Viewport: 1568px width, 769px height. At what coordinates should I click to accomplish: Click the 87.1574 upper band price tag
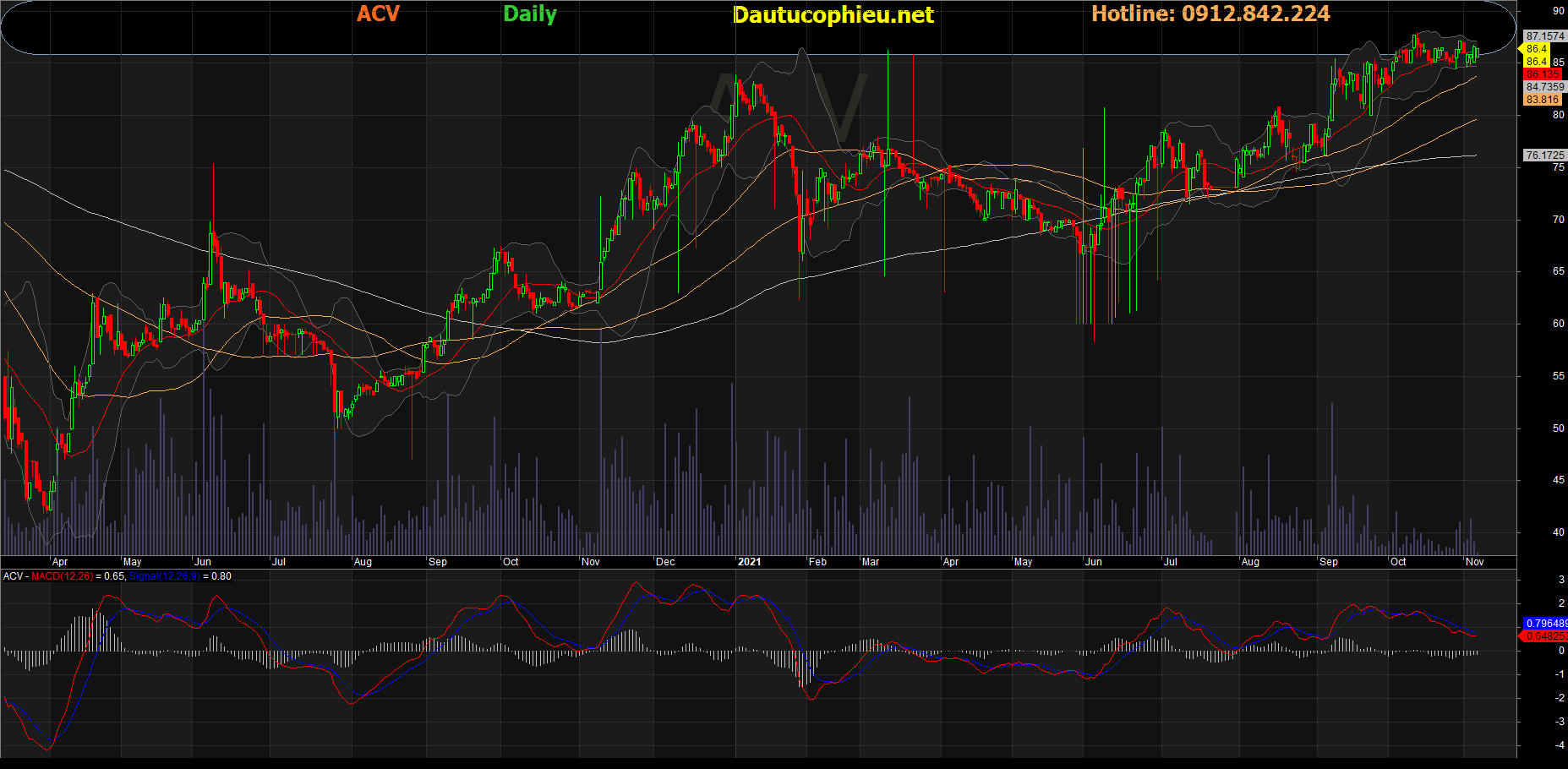point(1544,36)
